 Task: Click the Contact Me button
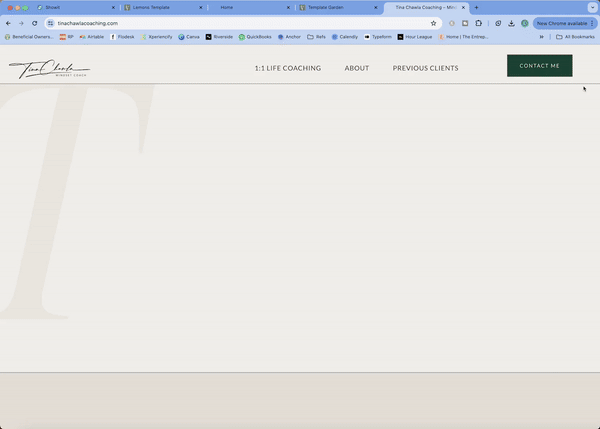click(540, 66)
